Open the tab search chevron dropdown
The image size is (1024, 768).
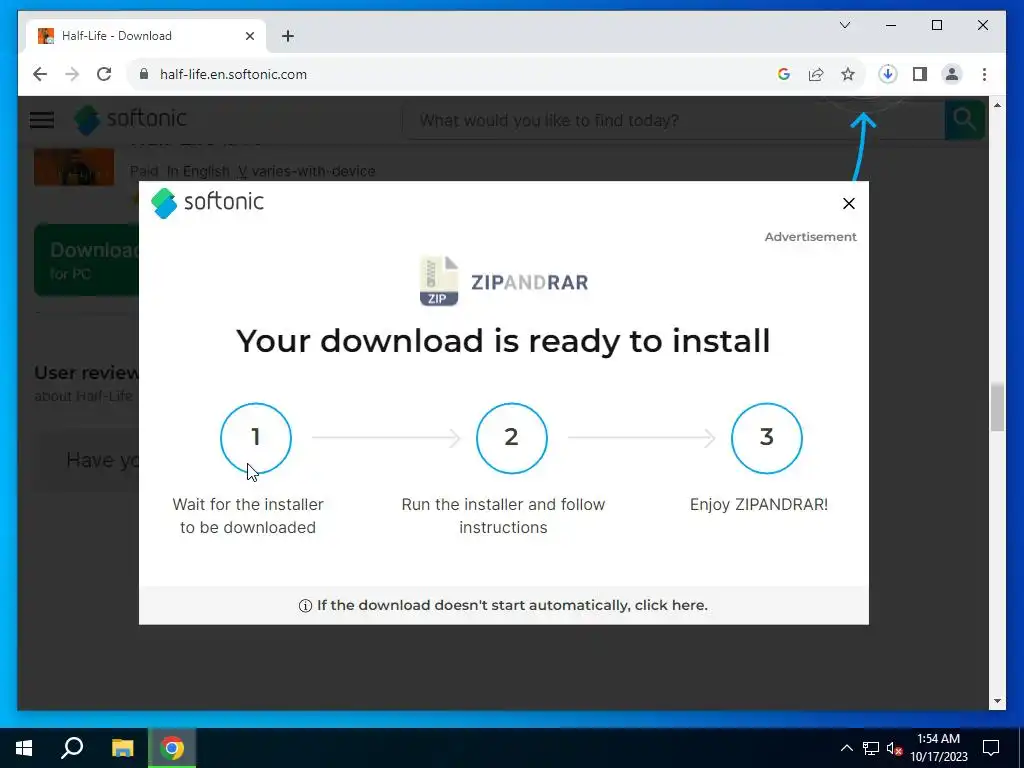pyautogui.click(x=844, y=25)
